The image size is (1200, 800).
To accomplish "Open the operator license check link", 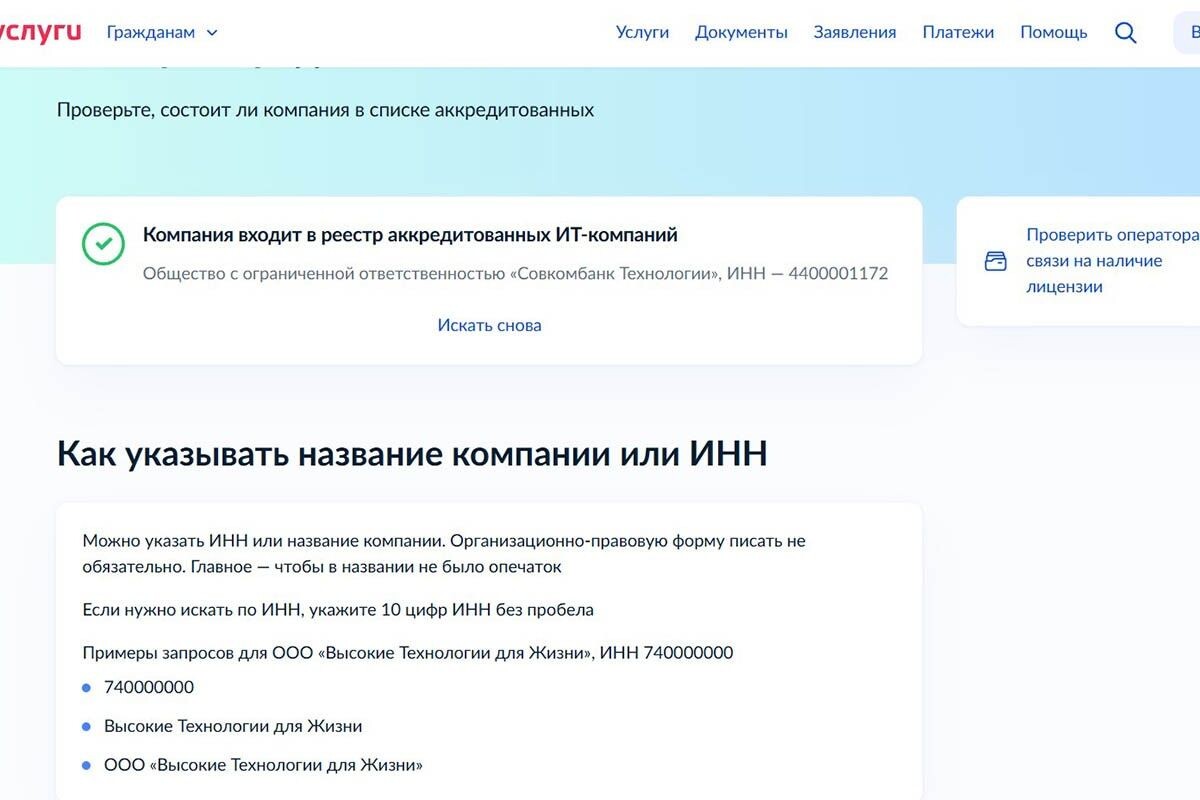I will click(1110, 260).
